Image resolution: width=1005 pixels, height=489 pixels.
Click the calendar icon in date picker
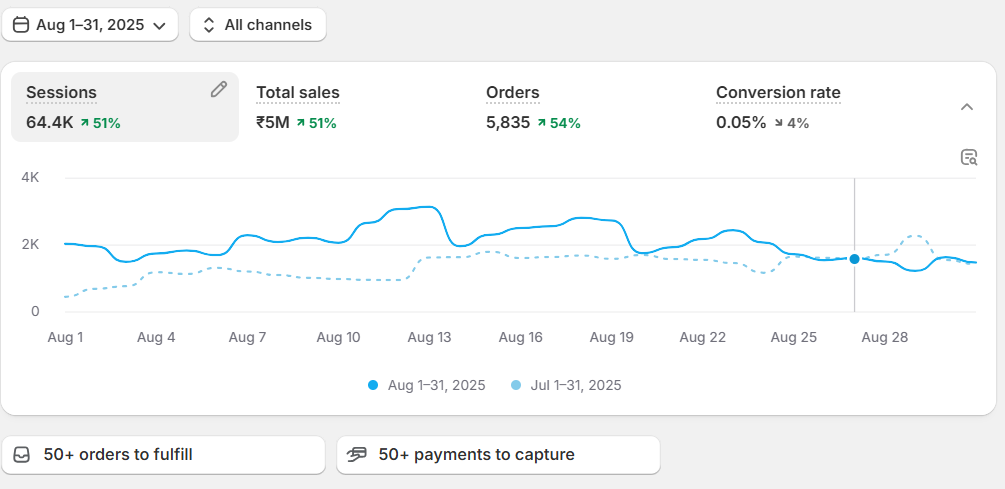coord(21,25)
